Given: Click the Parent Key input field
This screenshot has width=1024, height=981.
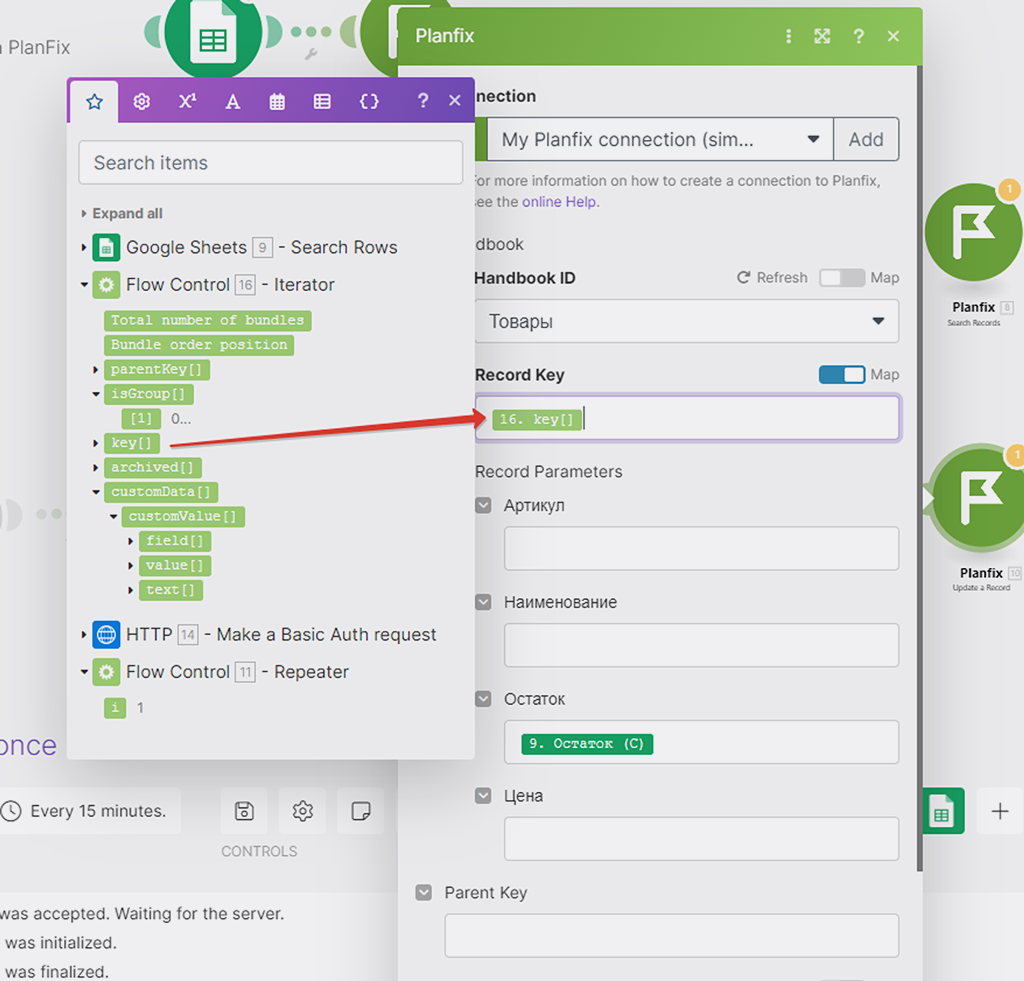Looking at the screenshot, I should coord(671,936).
